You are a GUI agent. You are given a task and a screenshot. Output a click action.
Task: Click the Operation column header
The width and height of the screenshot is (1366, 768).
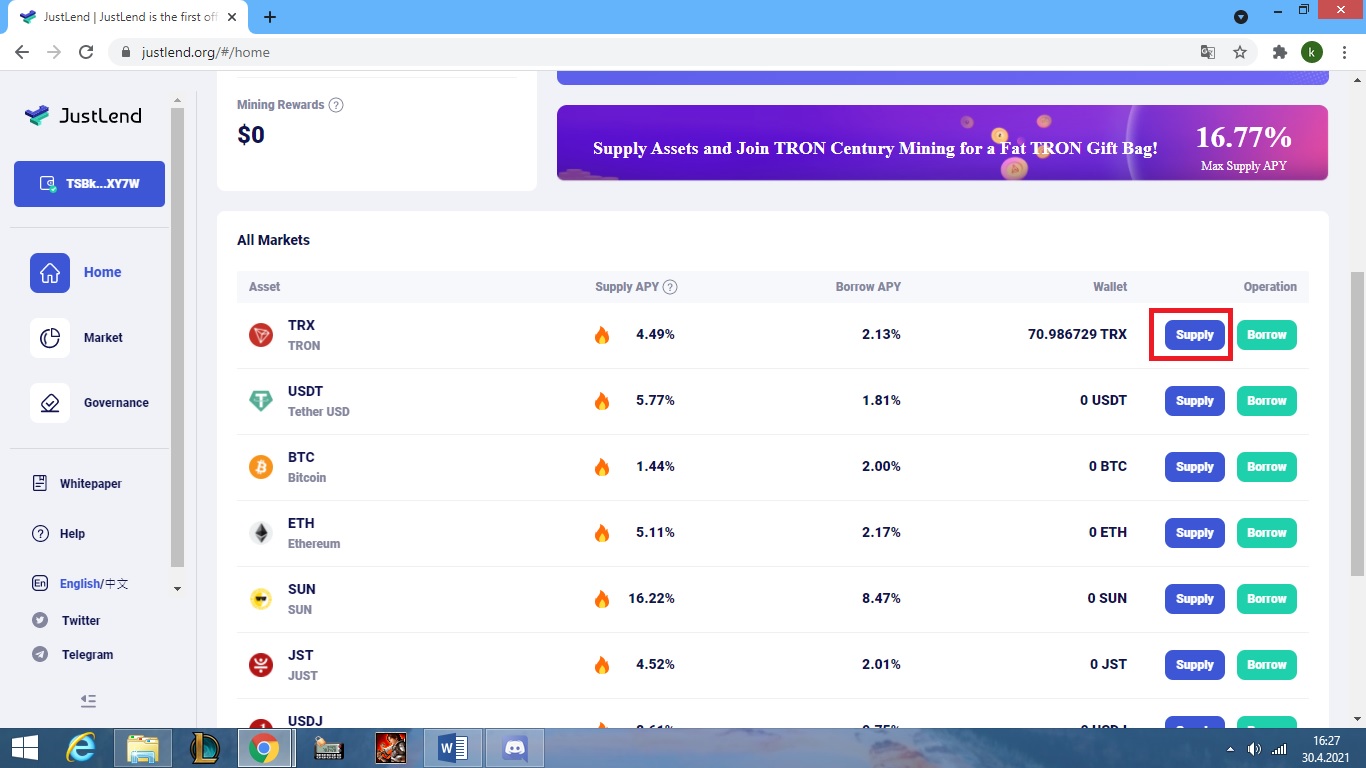coord(1270,287)
